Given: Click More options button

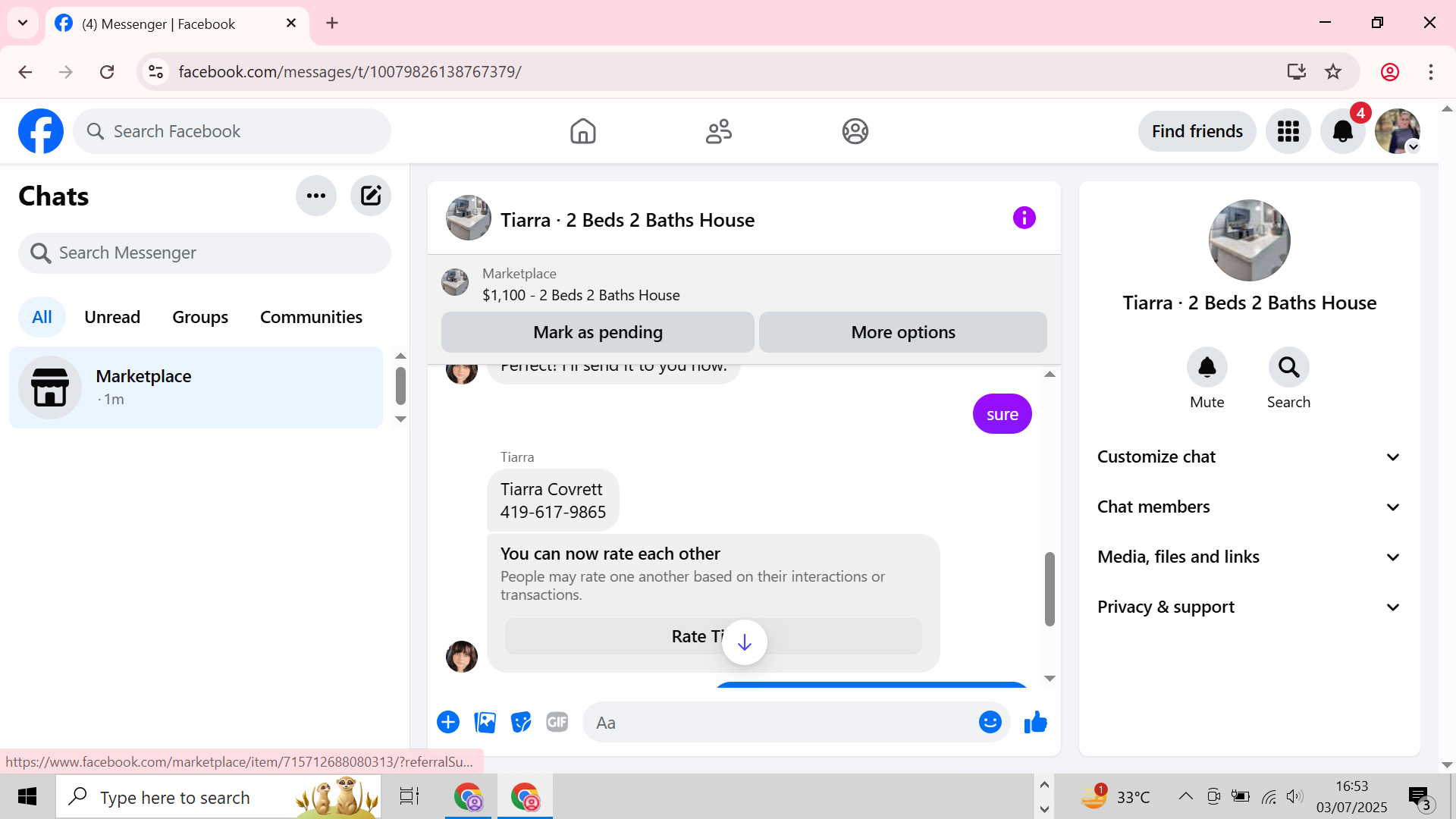Looking at the screenshot, I should point(902,332).
